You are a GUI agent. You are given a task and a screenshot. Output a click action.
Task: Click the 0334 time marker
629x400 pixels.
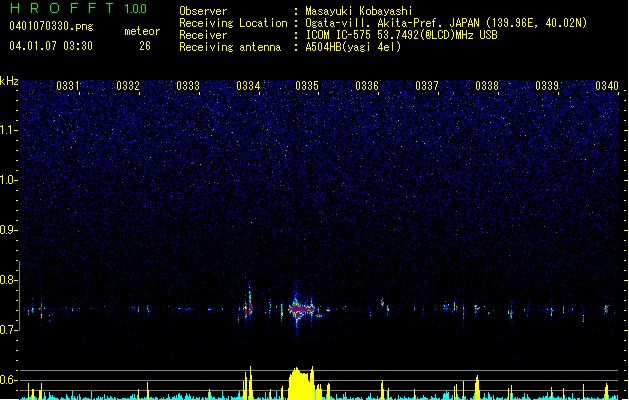[248, 86]
